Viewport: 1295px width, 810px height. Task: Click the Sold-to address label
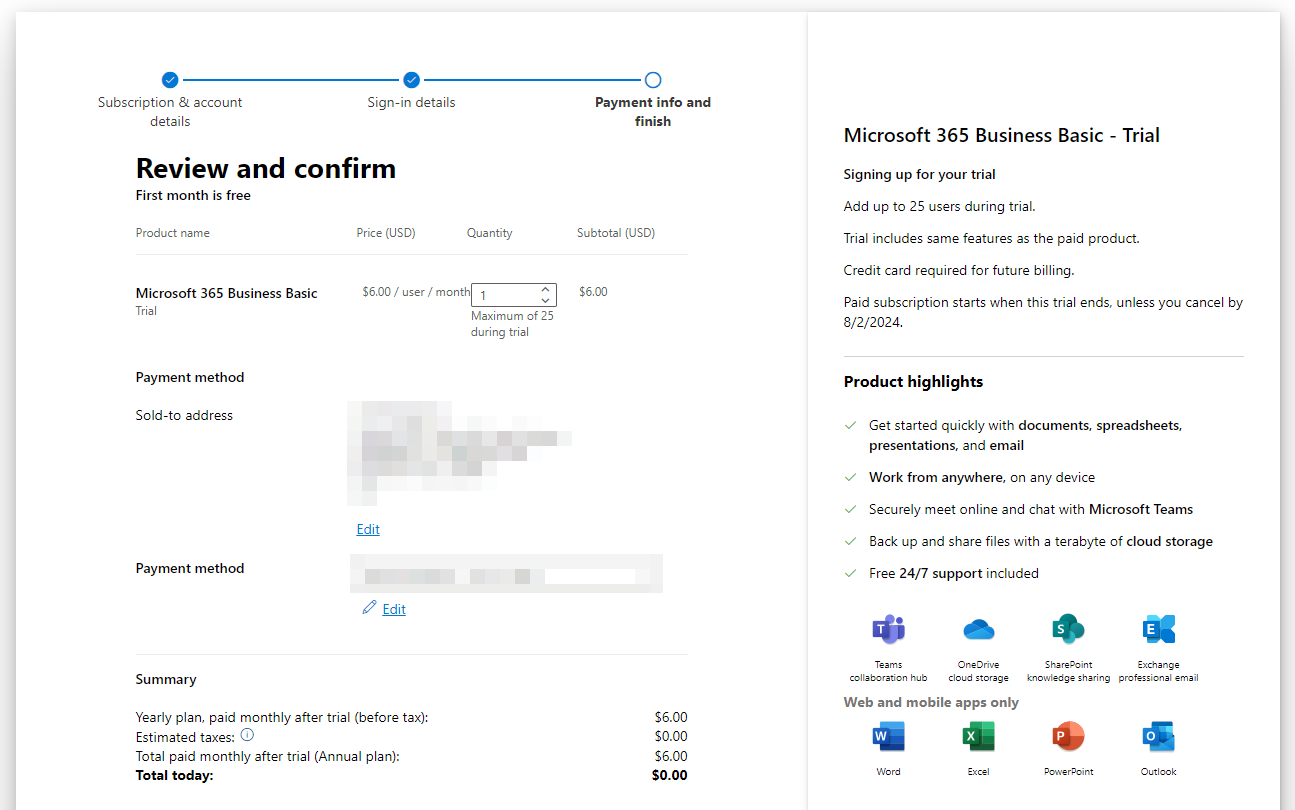tap(184, 415)
